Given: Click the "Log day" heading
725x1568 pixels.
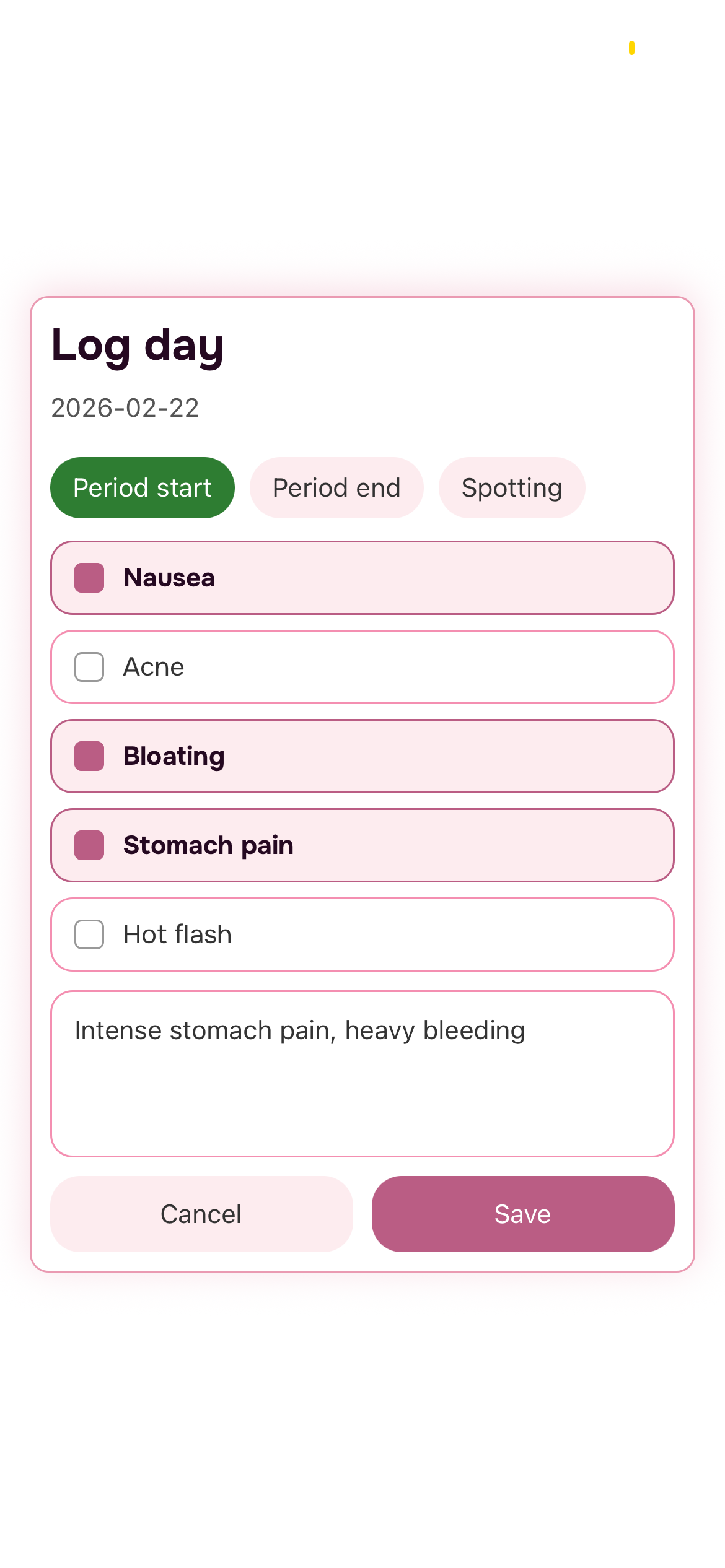Looking at the screenshot, I should [138, 346].
